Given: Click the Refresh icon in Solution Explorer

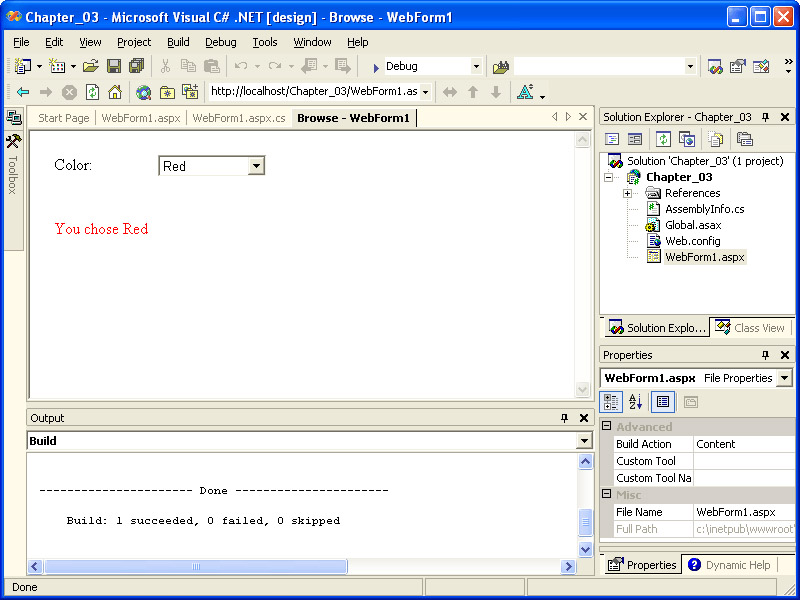Looking at the screenshot, I should coord(663,139).
